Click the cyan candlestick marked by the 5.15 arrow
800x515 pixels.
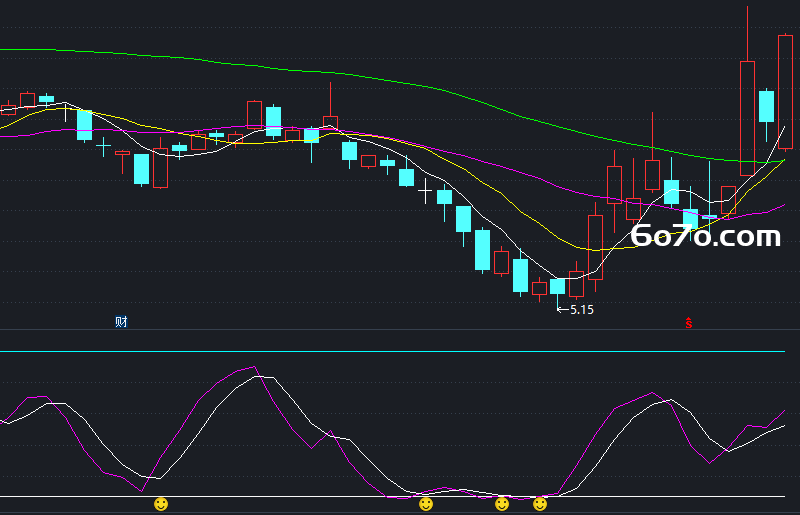pos(558,286)
